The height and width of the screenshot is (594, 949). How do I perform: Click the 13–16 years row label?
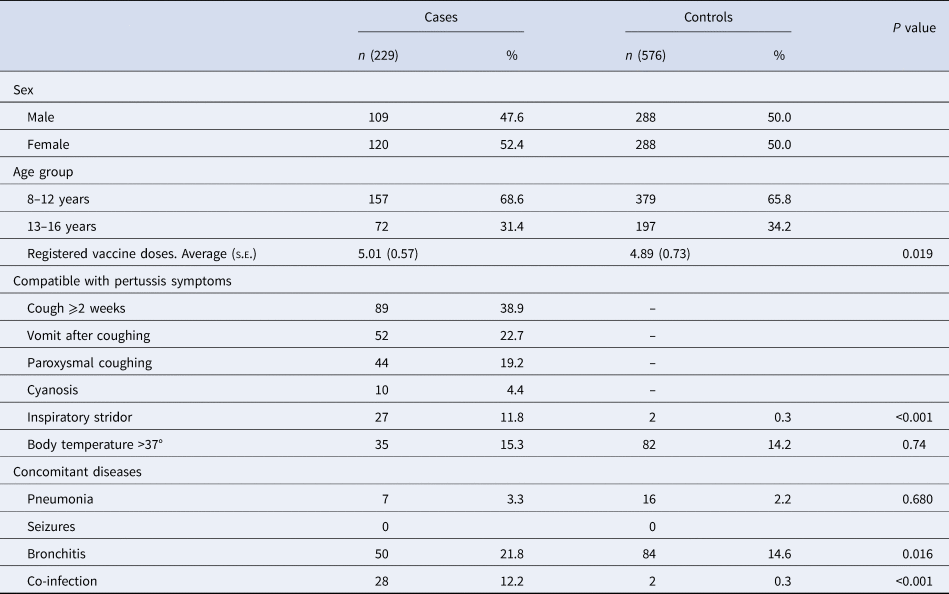click(62, 226)
